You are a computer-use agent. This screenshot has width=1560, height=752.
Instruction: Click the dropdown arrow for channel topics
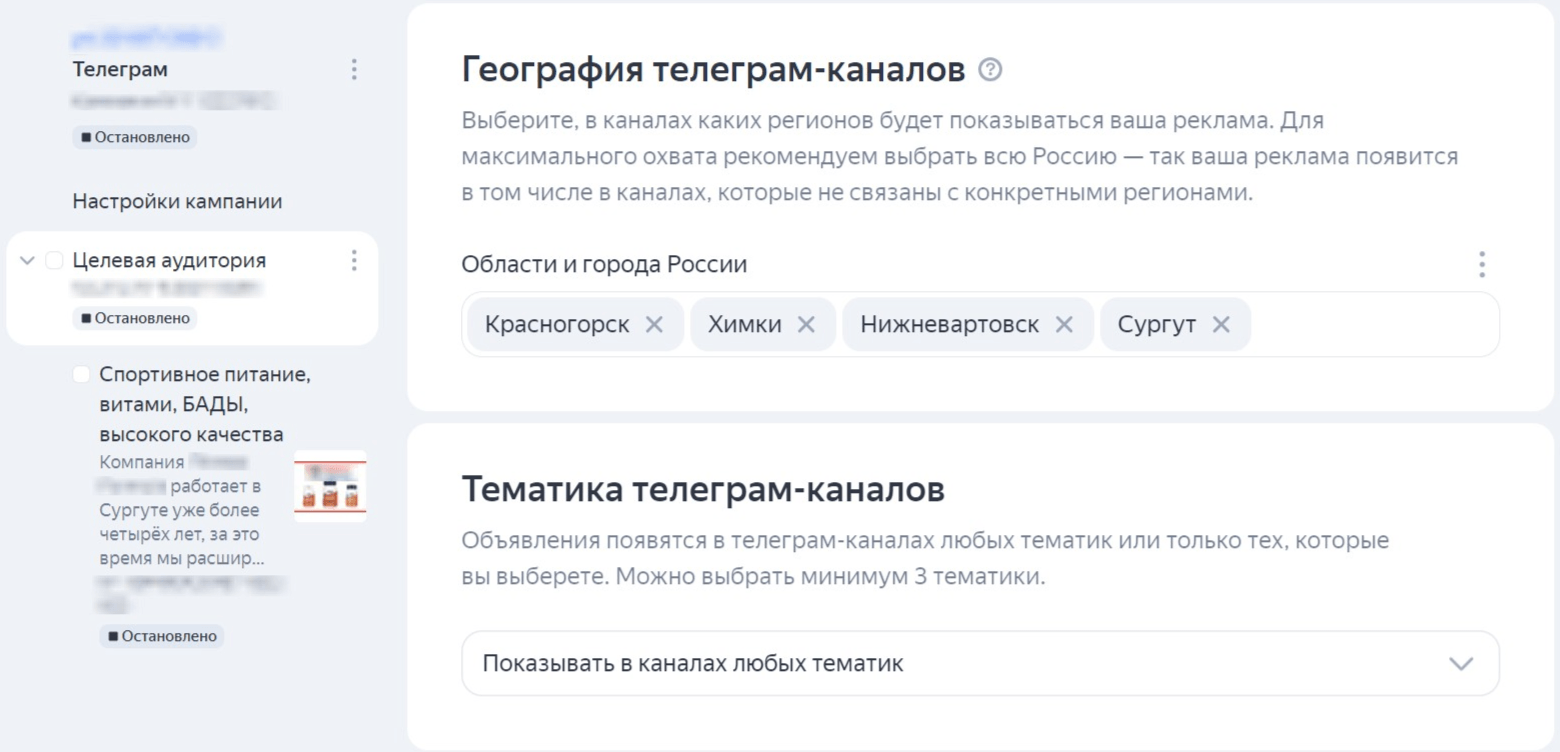point(1461,663)
